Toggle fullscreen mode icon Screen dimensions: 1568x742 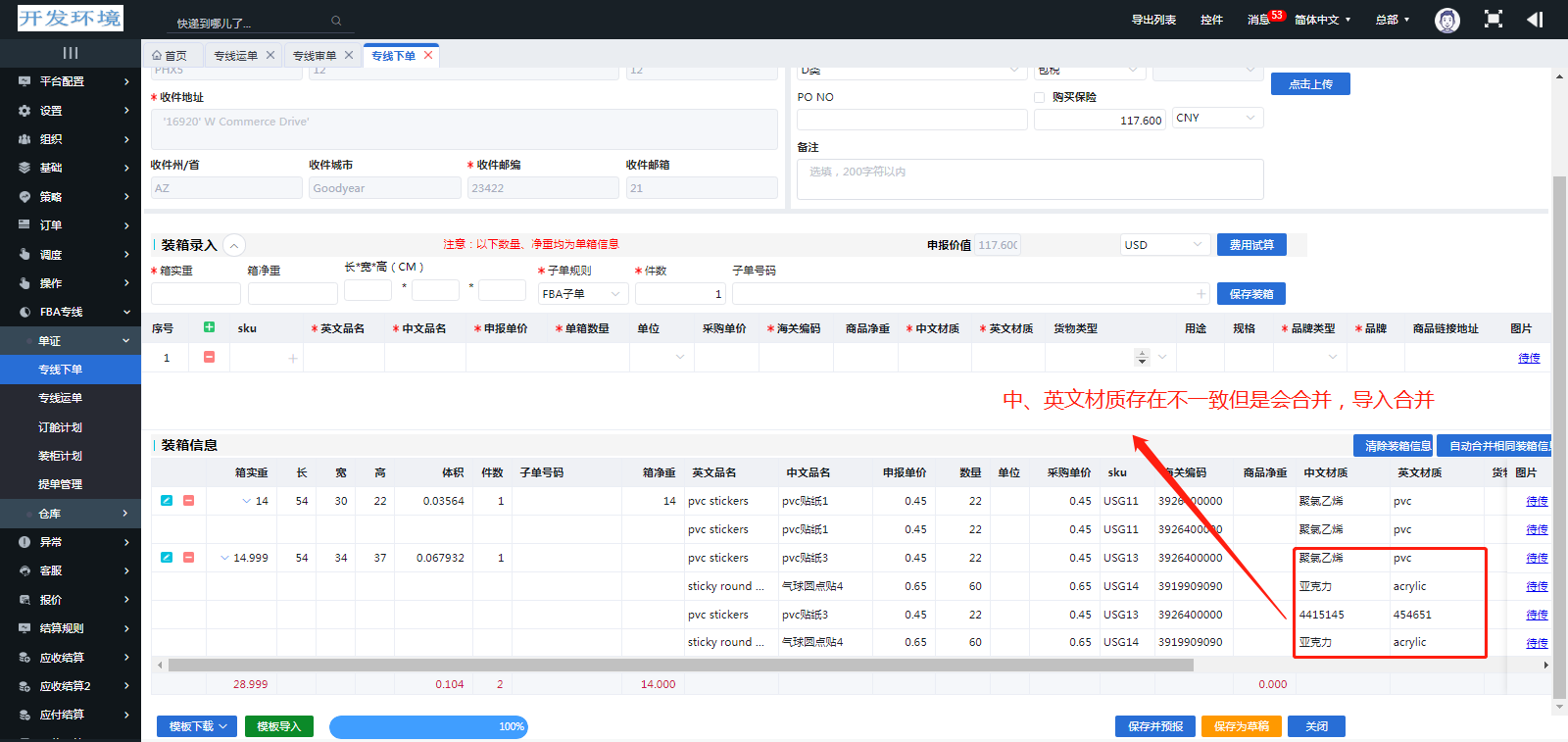tap(1493, 20)
